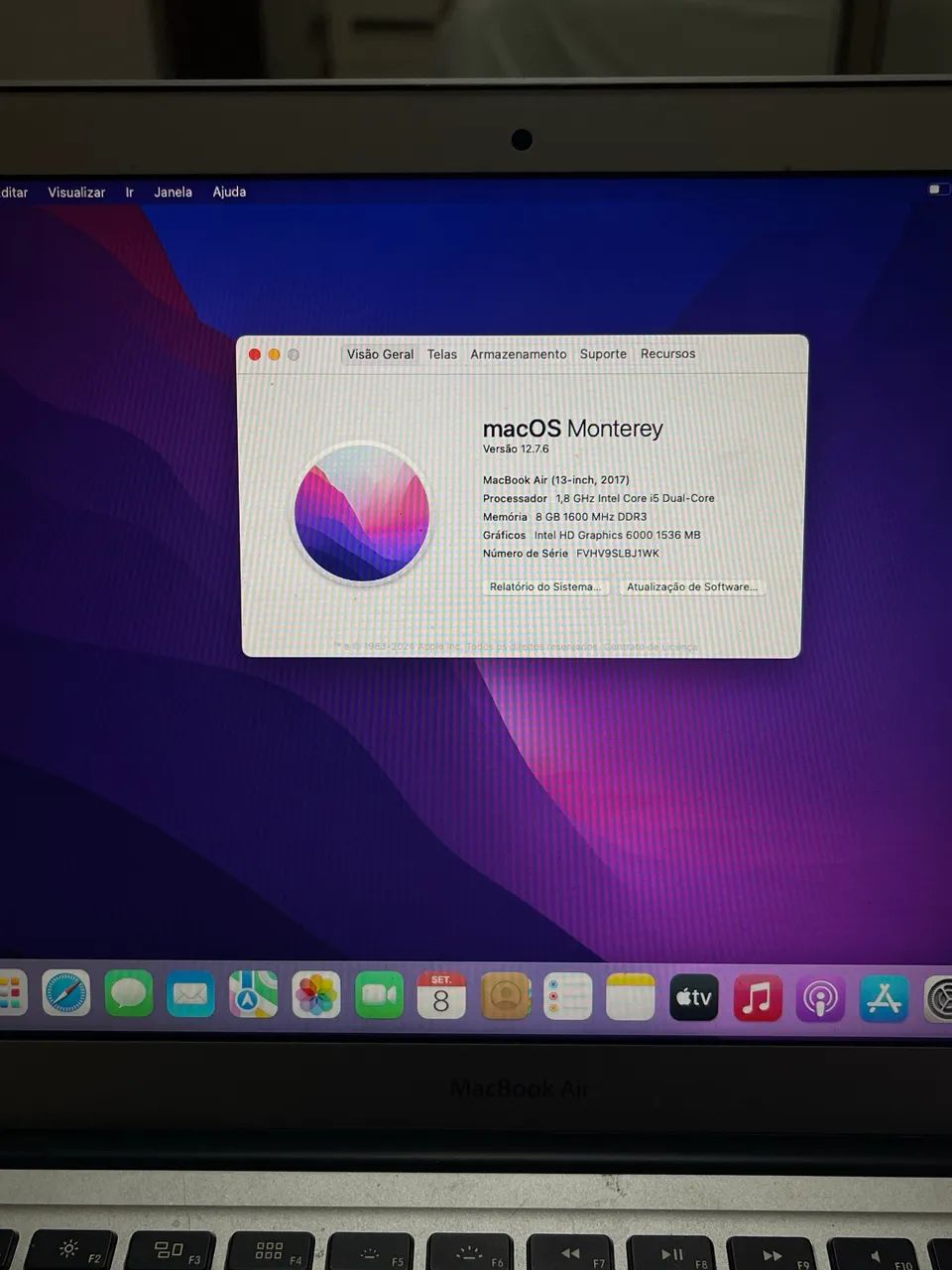Click 8 GB 1600 MHz DDR3 text

tap(591, 517)
